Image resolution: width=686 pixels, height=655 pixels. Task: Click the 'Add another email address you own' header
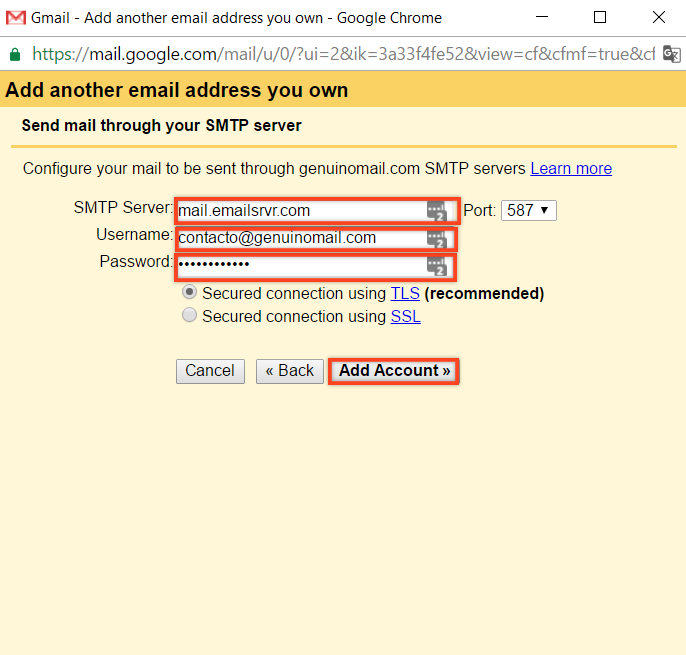[177, 90]
